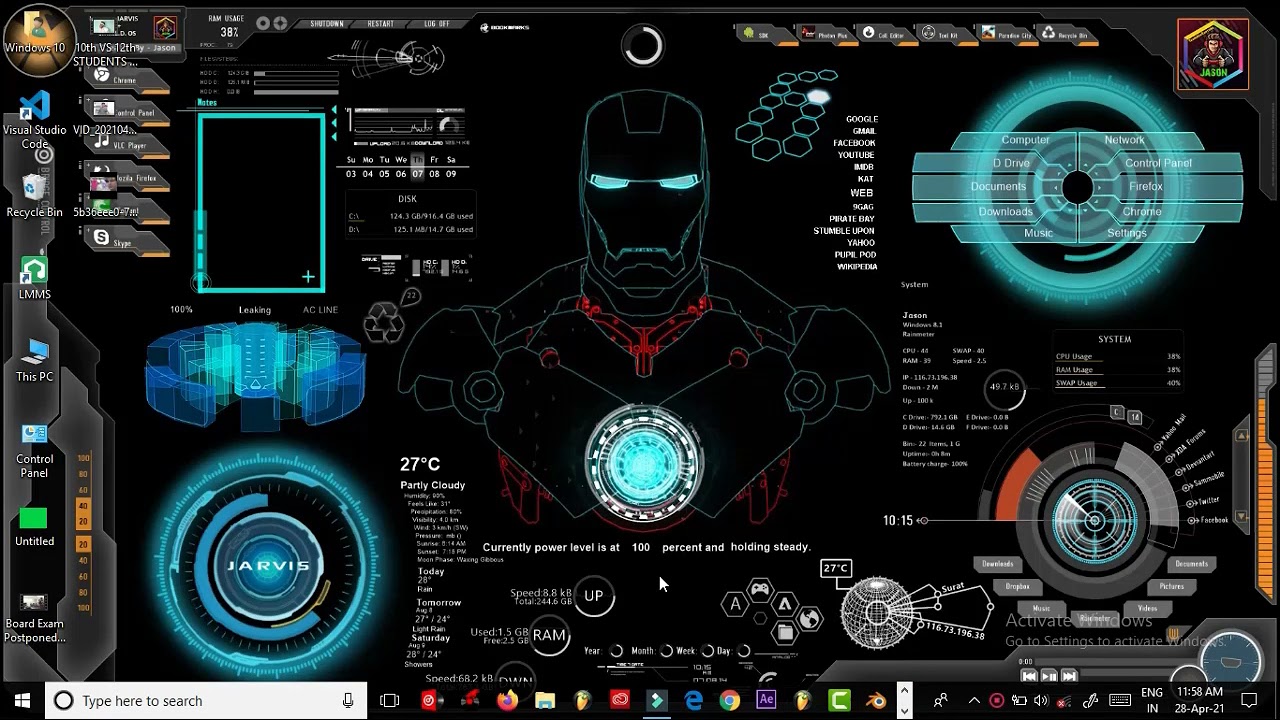Image resolution: width=1280 pixels, height=720 pixels.
Task: Click the LOG OFF button
Action: point(436,24)
